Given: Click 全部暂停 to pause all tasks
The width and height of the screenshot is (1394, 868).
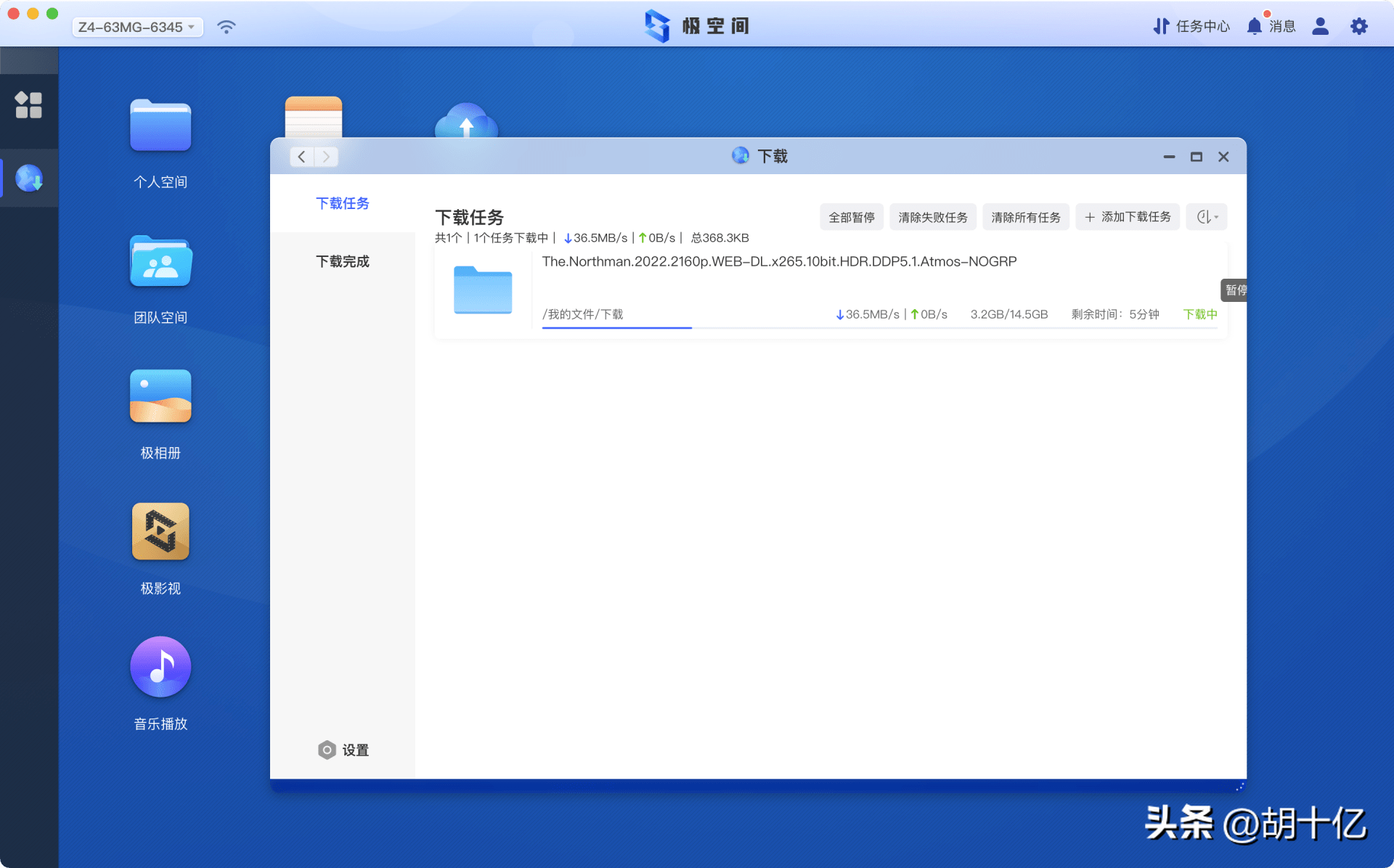Looking at the screenshot, I should [852, 217].
